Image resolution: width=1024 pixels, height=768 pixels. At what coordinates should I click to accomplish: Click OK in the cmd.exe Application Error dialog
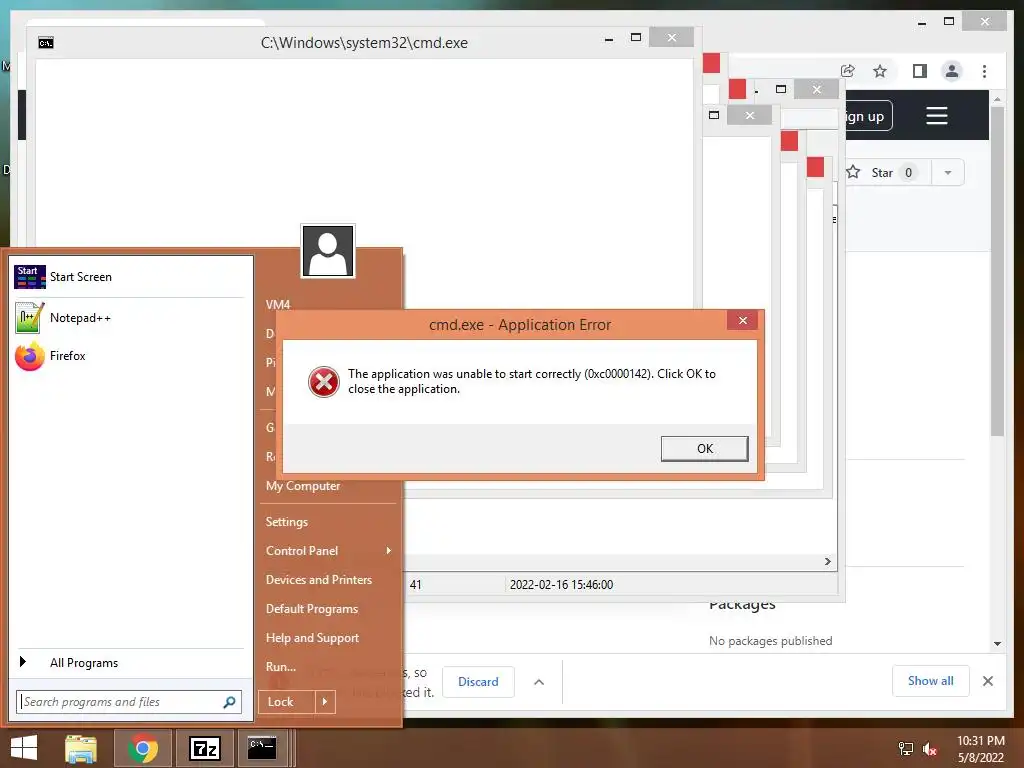click(x=704, y=449)
